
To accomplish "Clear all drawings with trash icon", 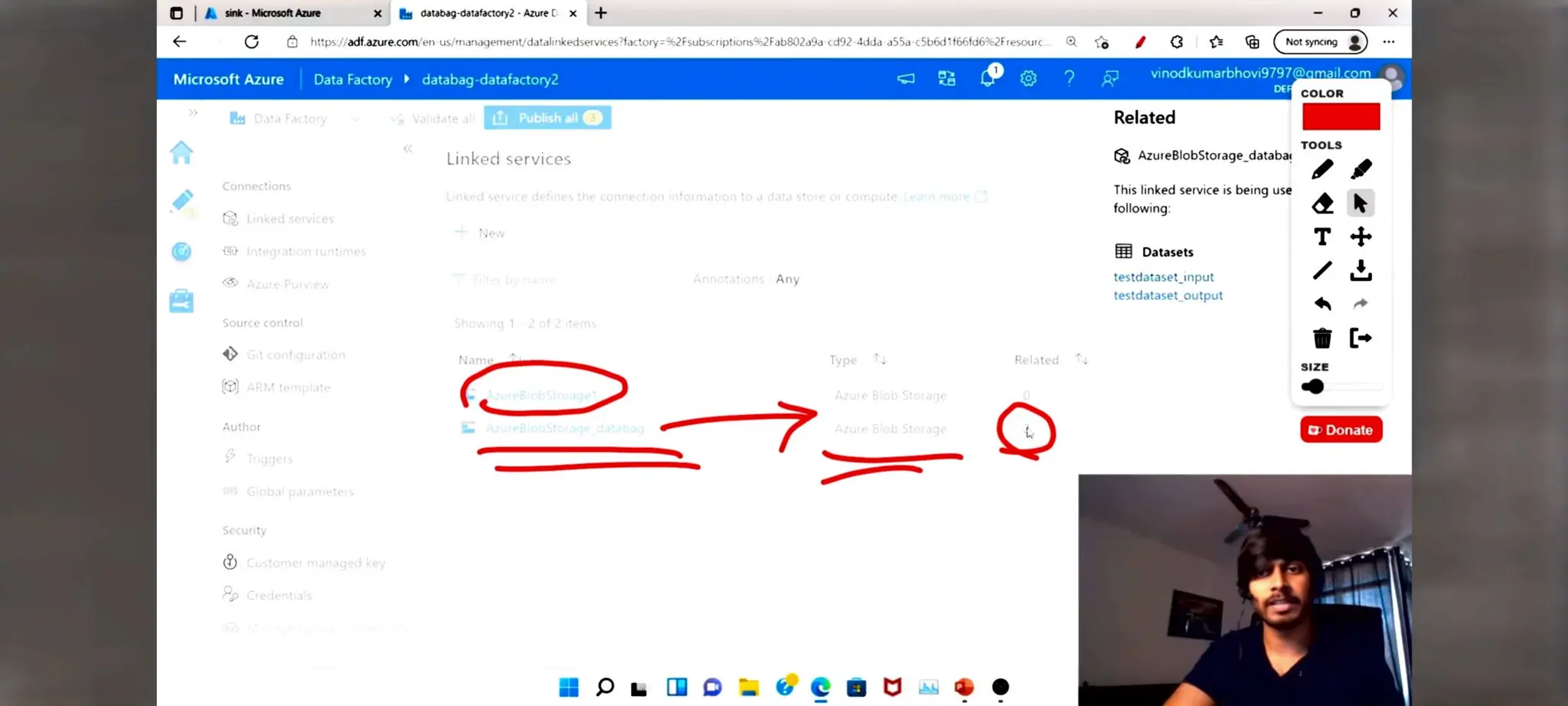I will 1322,338.
